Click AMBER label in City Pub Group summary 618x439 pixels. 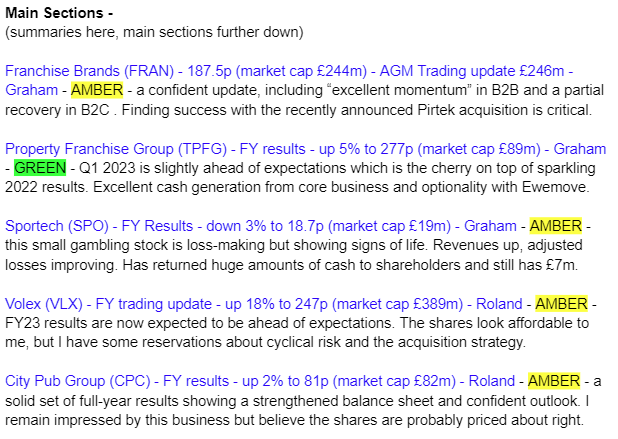(554, 381)
